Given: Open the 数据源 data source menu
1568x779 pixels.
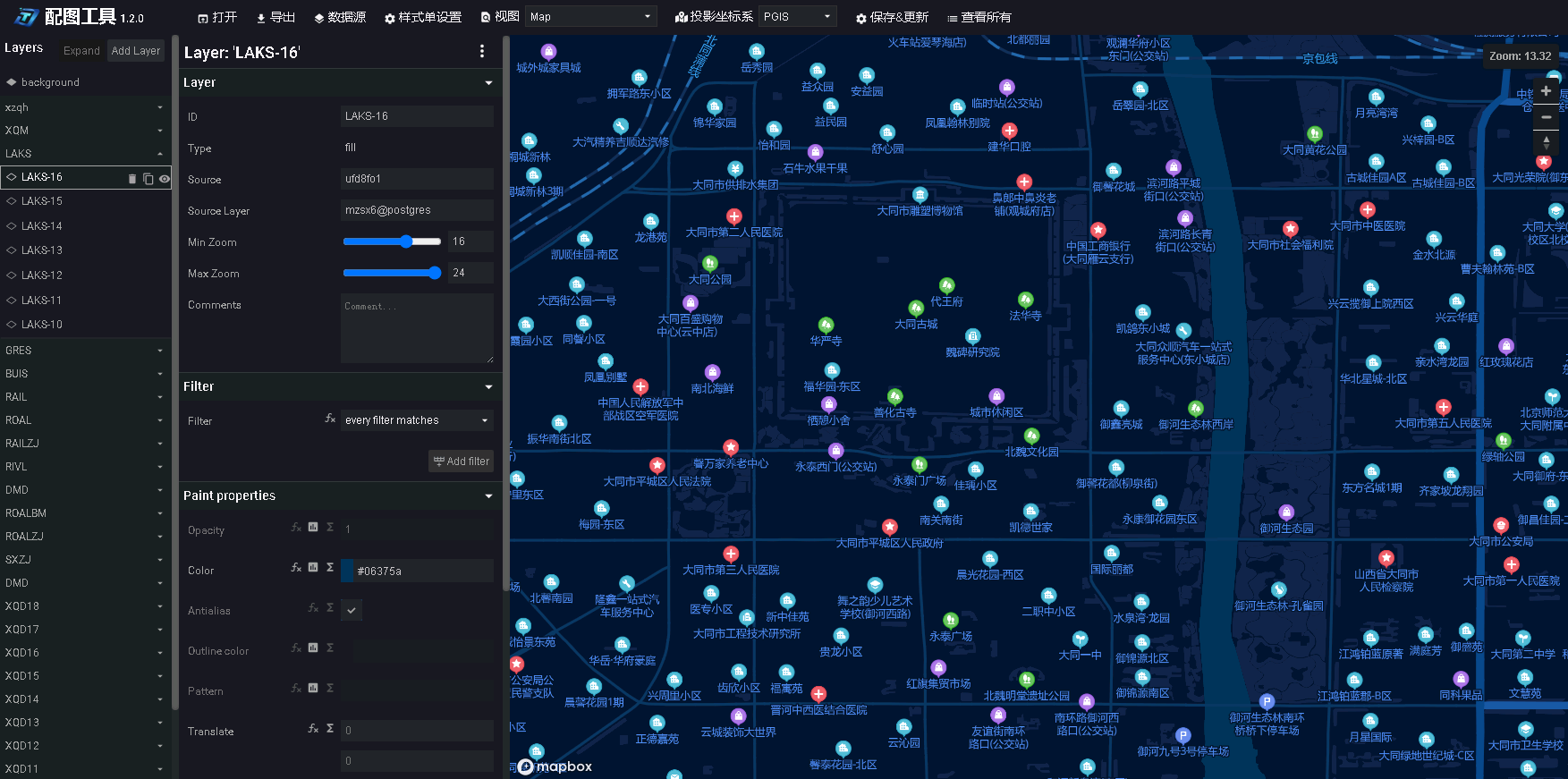Looking at the screenshot, I should (x=340, y=17).
